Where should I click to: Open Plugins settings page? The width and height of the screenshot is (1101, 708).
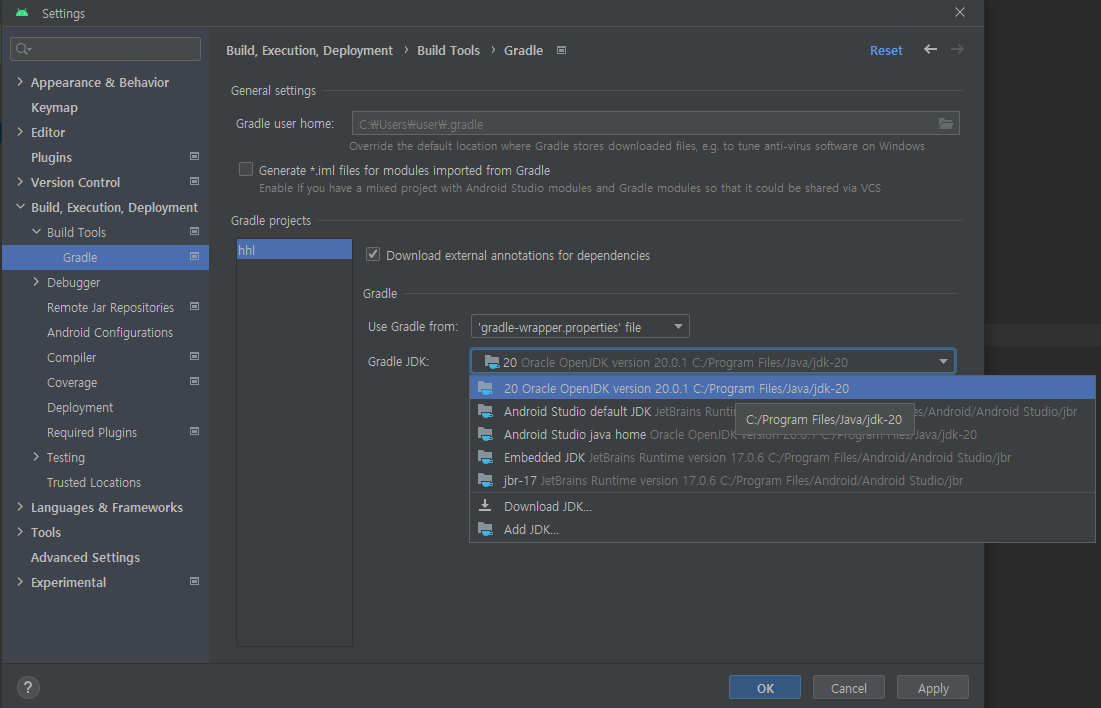[x=51, y=157]
